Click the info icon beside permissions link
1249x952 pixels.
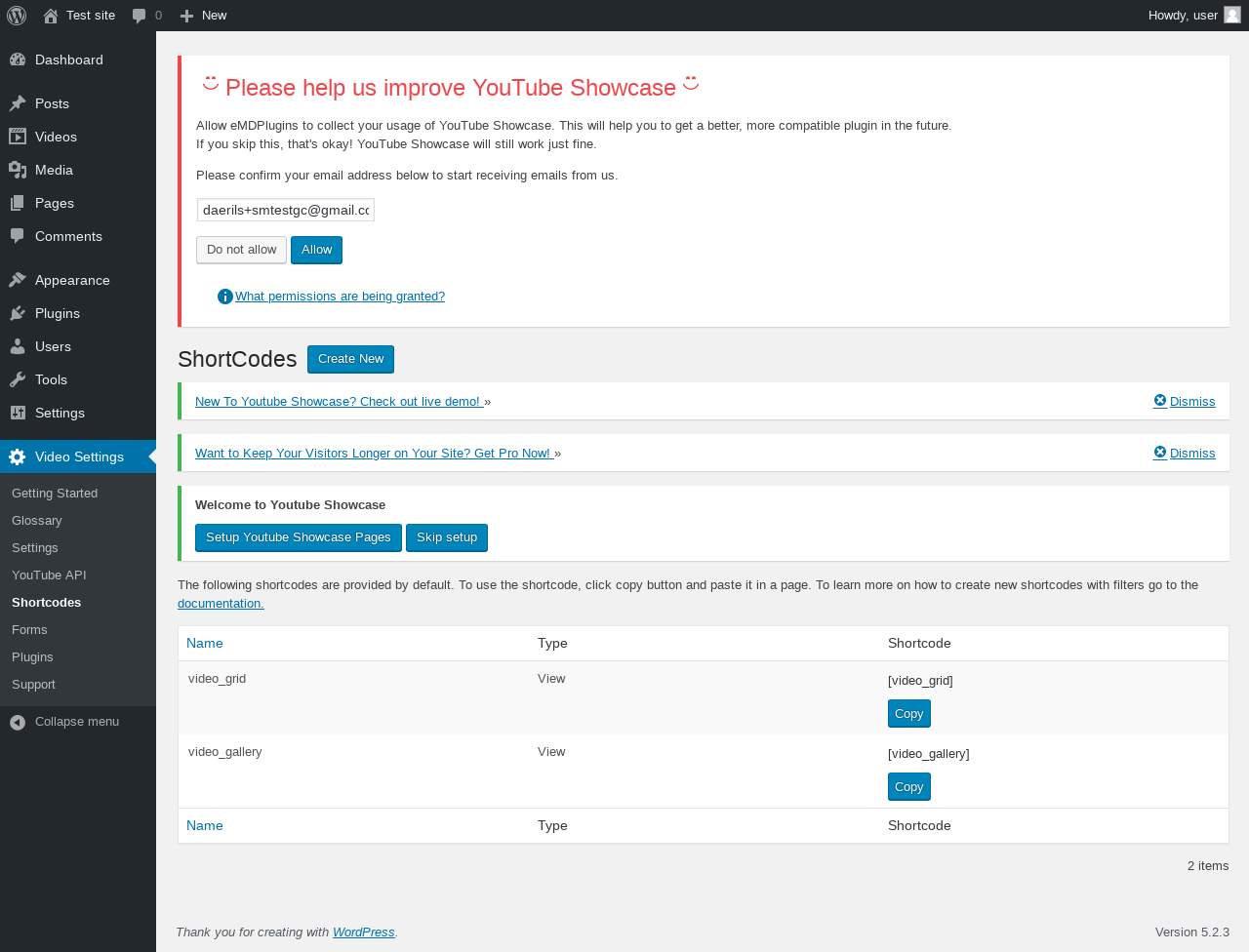(225, 297)
